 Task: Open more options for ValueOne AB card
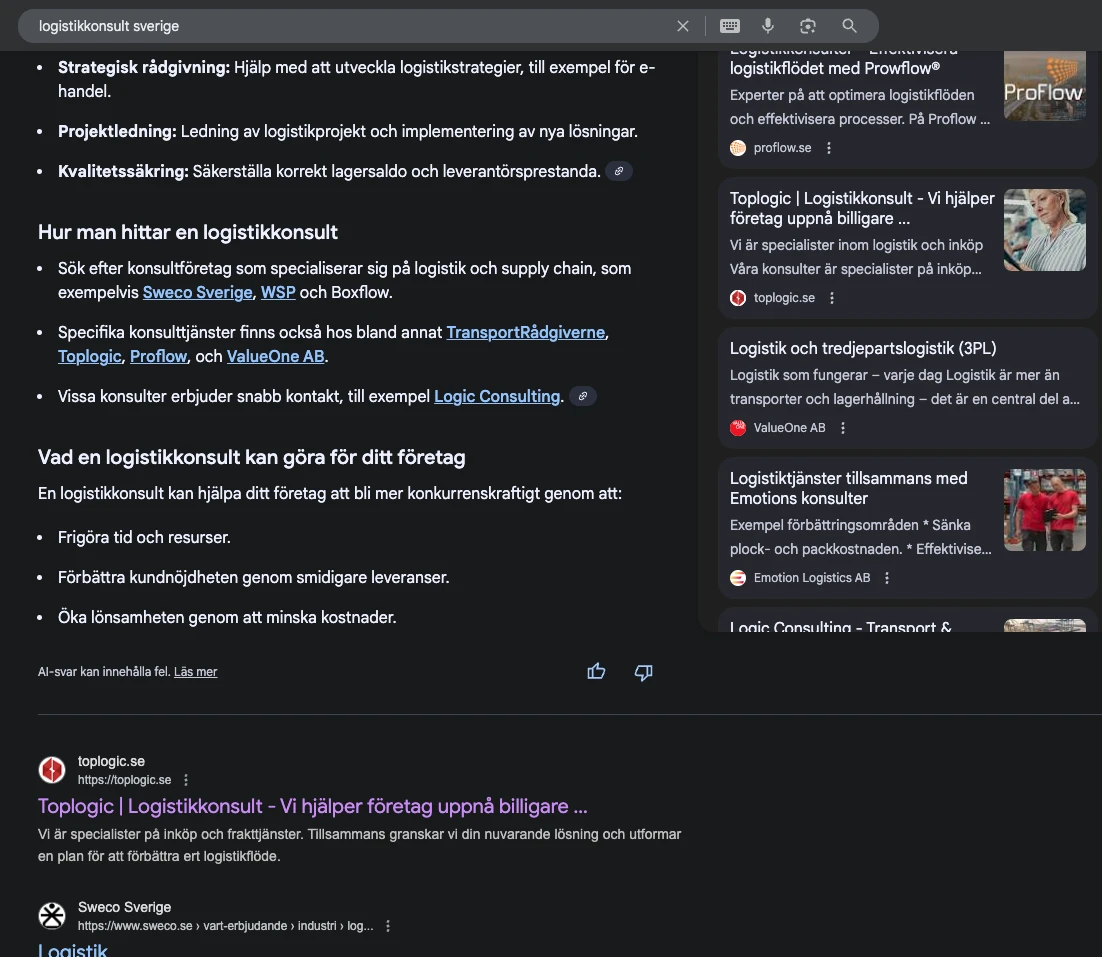[843, 428]
